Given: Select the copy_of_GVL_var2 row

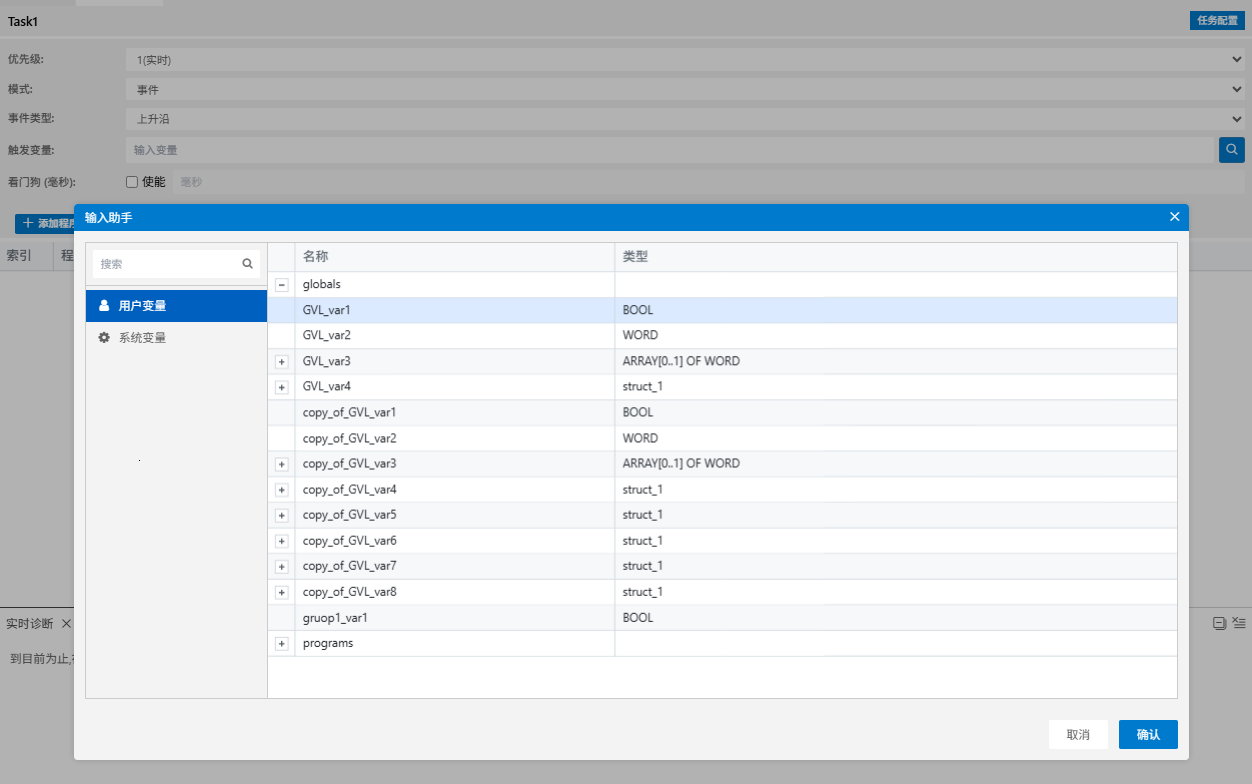Looking at the screenshot, I should (x=722, y=438).
